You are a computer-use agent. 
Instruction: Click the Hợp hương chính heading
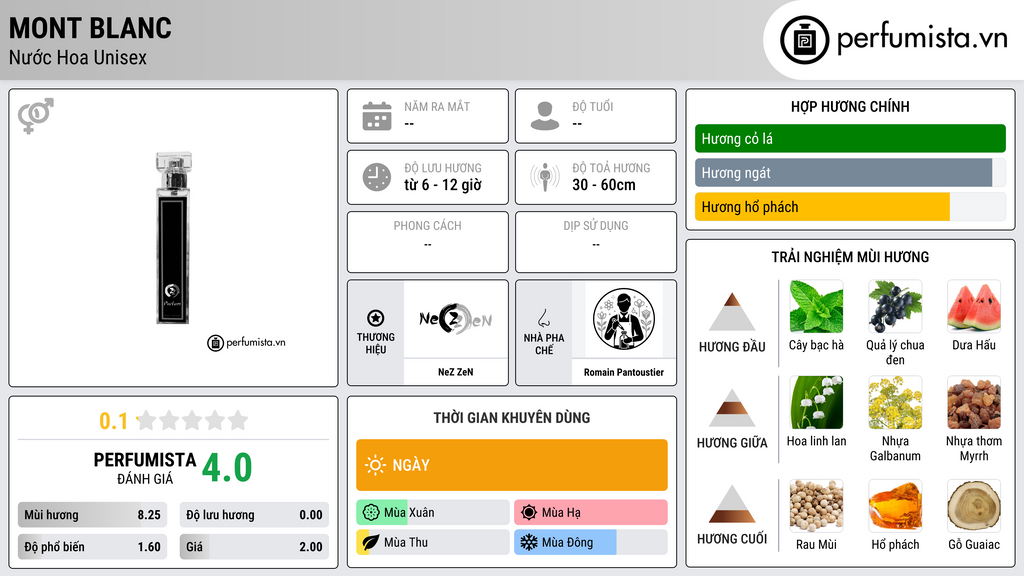pyautogui.click(x=850, y=106)
